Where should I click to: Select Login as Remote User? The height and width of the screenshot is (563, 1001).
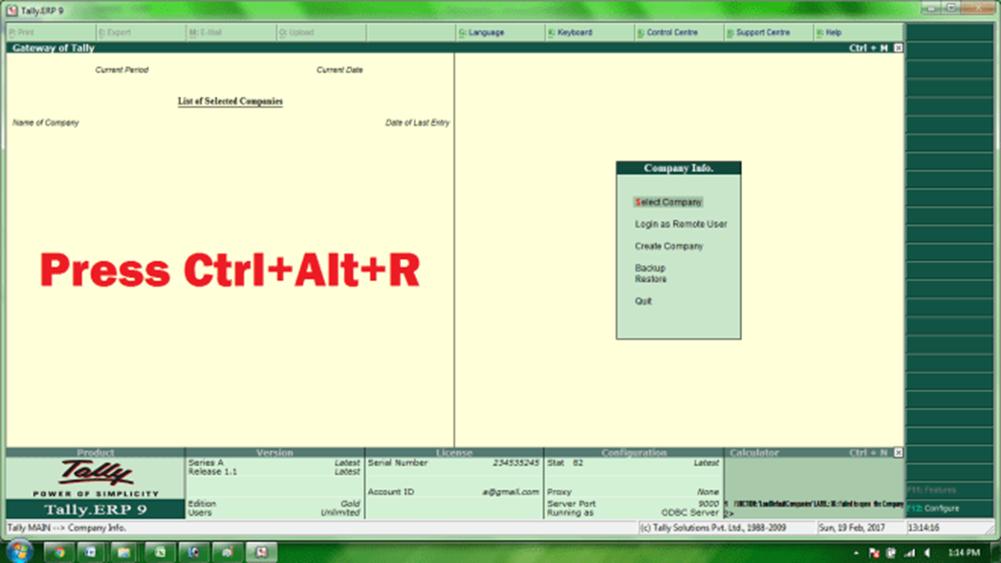point(680,224)
